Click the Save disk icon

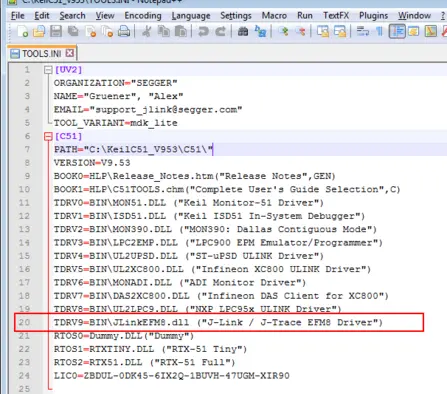[56, 32]
